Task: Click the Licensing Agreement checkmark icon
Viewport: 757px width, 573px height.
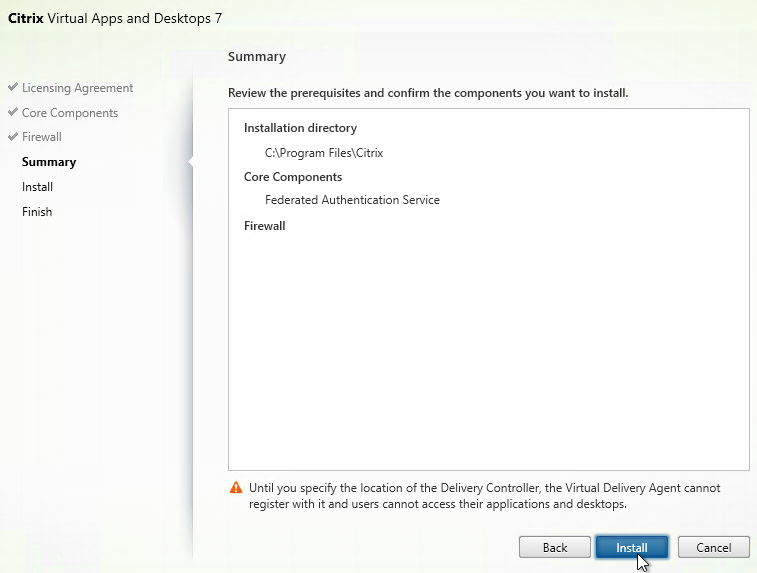Action: coord(13,87)
